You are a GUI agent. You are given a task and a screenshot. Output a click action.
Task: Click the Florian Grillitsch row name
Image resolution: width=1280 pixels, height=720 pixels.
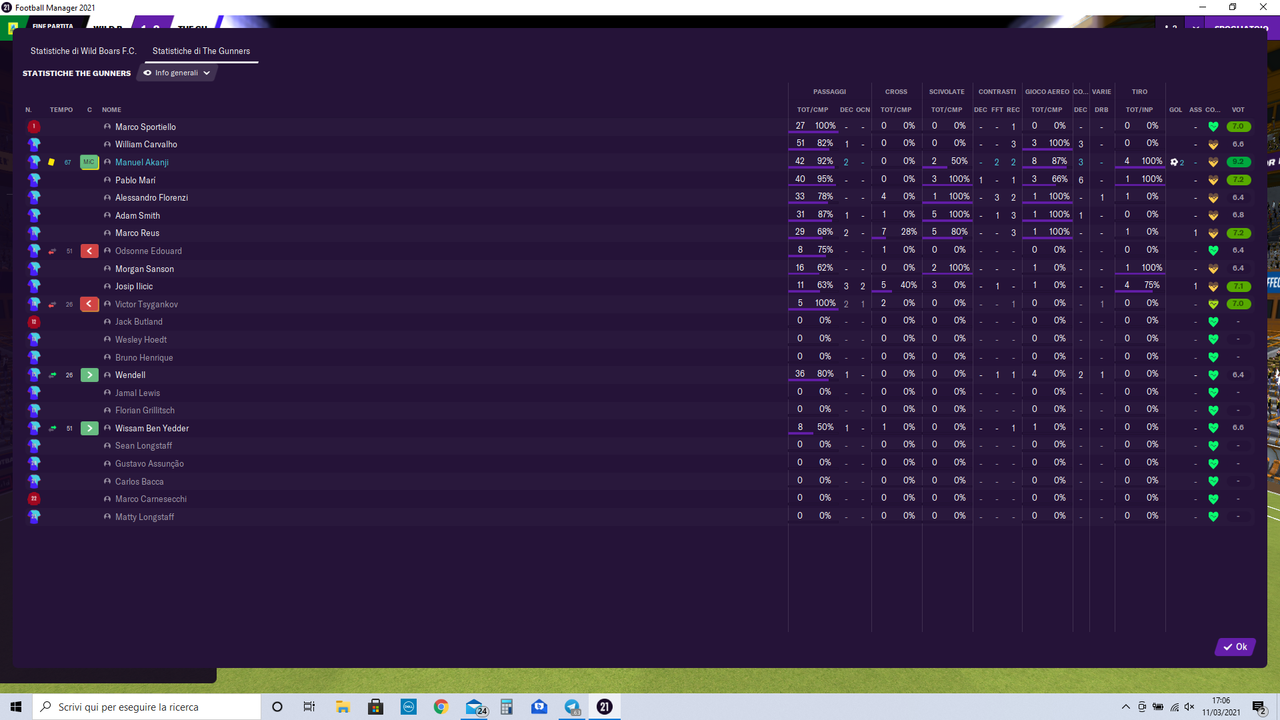coord(145,411)
